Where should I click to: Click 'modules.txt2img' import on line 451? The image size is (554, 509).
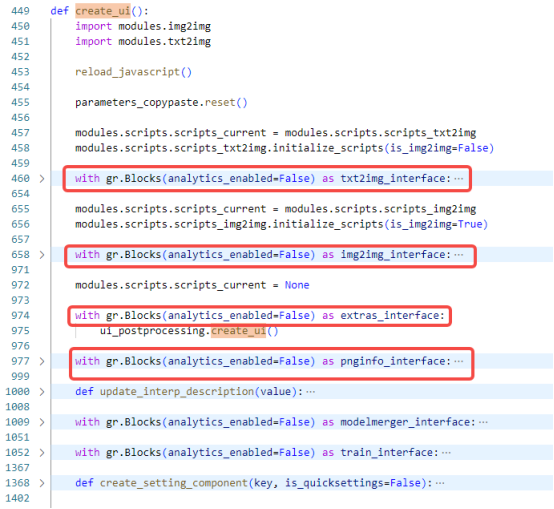[165, 42]
